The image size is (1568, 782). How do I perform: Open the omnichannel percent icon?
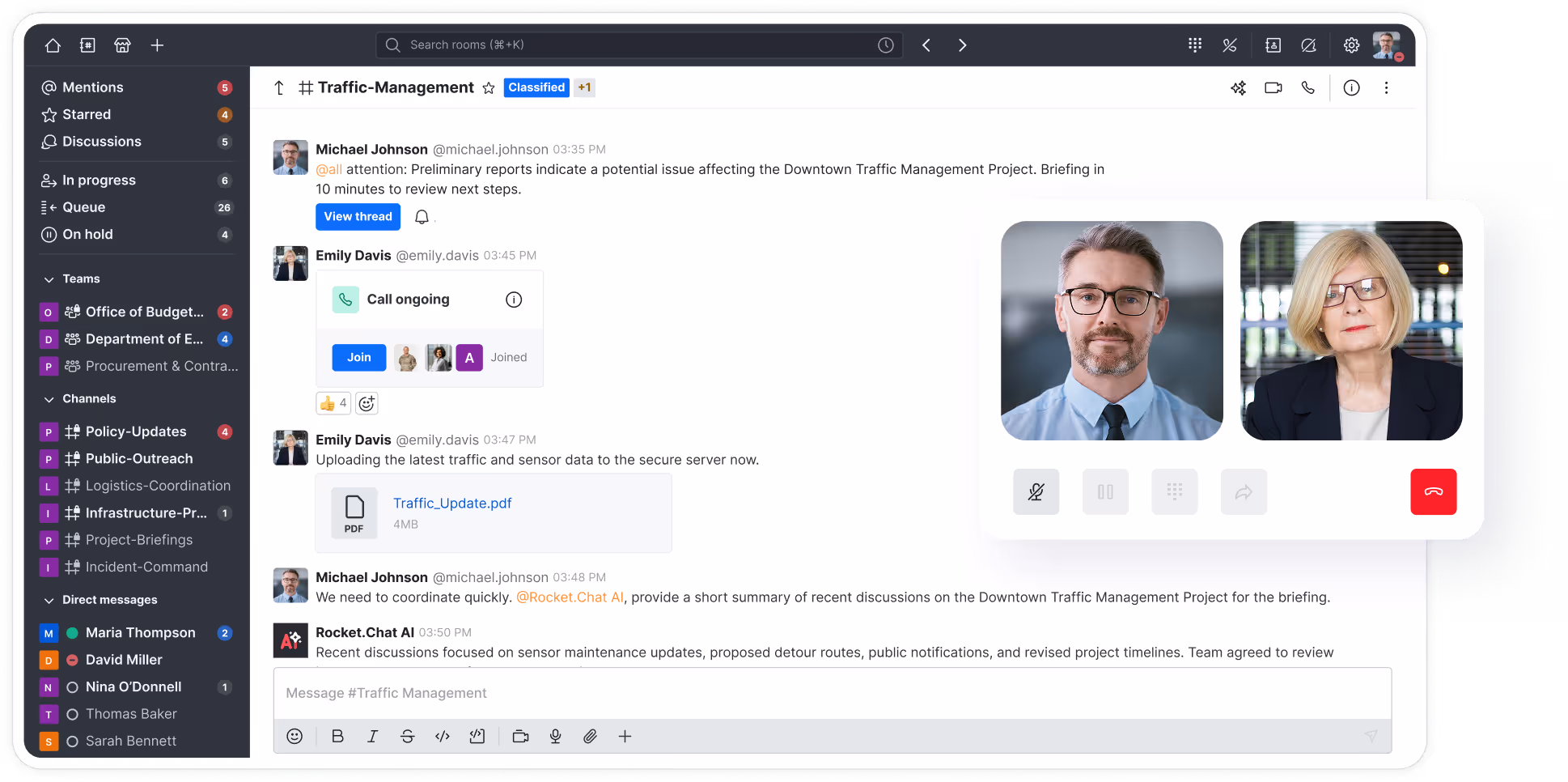(1230, 45)
